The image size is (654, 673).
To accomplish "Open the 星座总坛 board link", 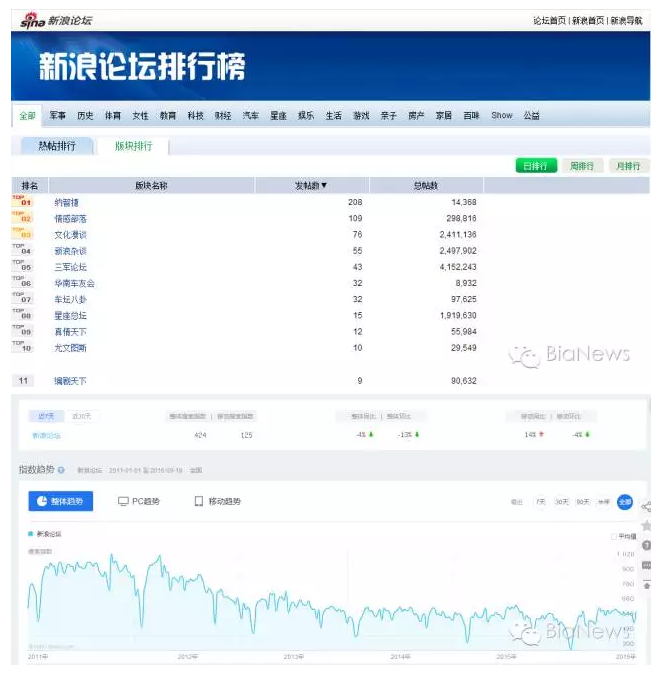I will click(70, 315).
